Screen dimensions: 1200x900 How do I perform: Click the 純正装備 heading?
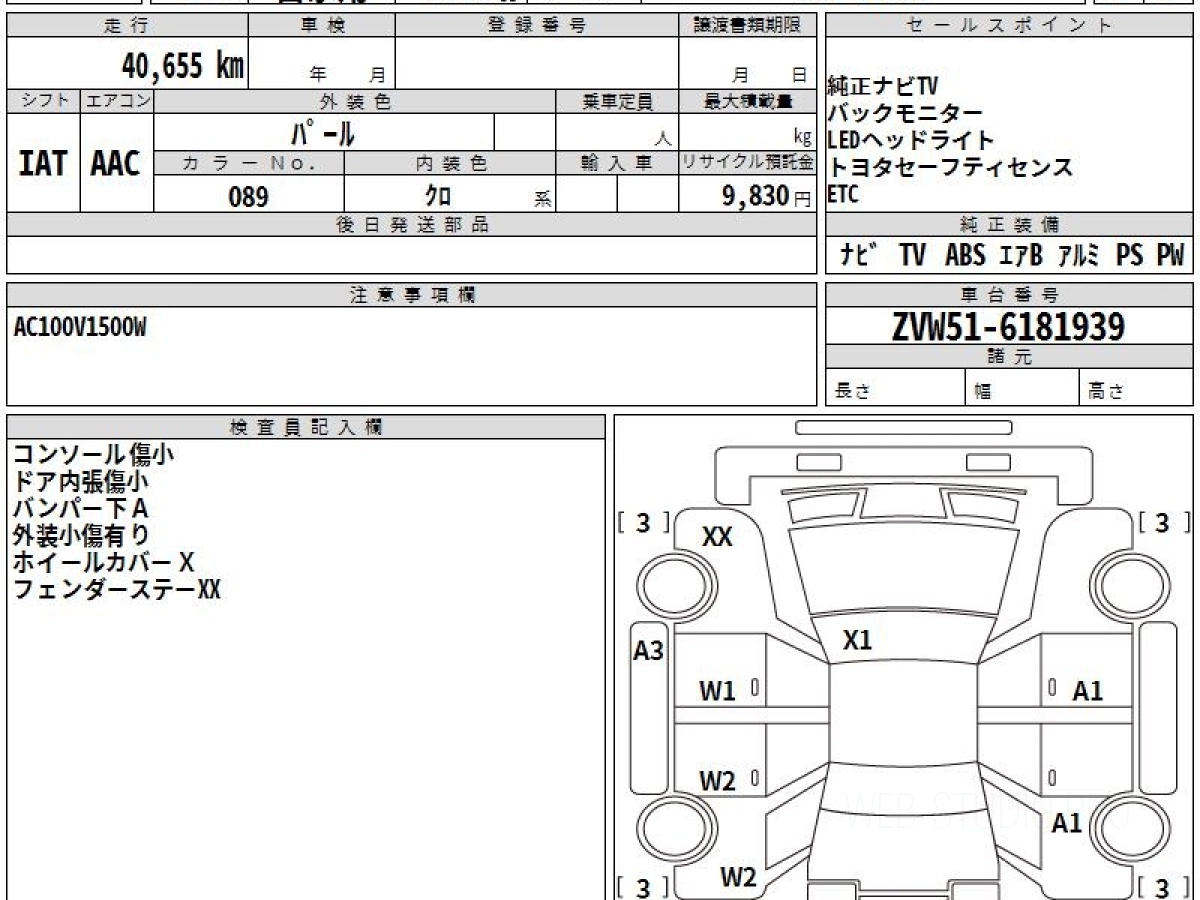pyautogui.click(x=1009, y=225)
